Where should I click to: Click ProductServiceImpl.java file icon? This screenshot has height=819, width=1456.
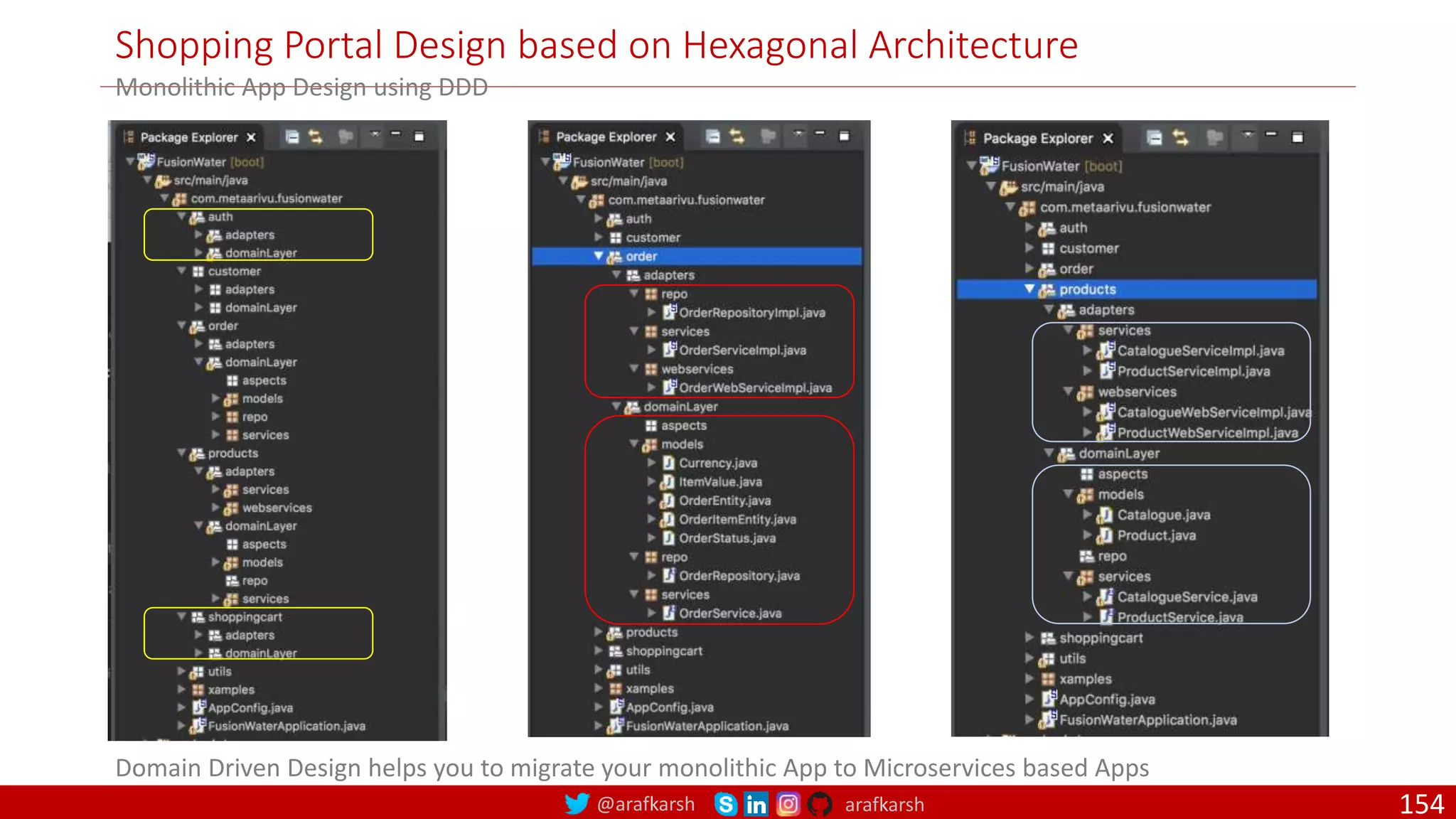(1107, 370)
